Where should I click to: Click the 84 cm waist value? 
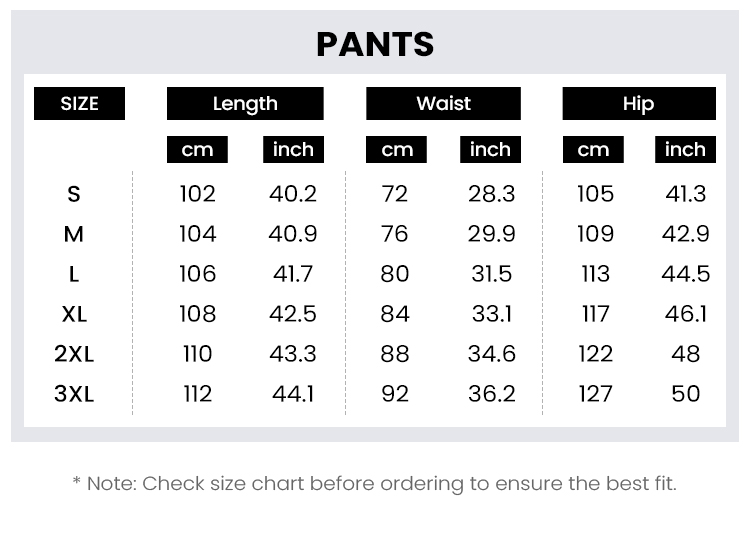coord(395,314)
